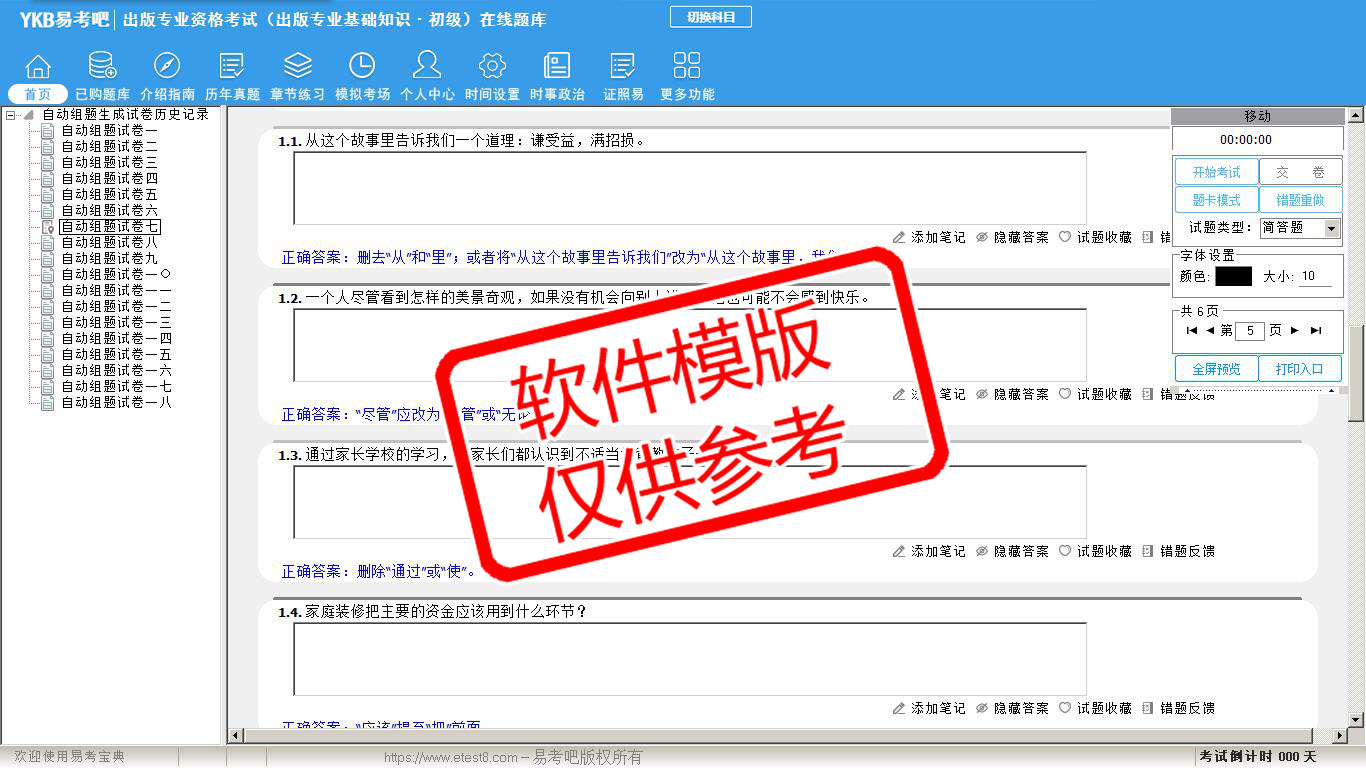
Task: Open the 历年真题 past papers icon
Action: pos(232,67)
